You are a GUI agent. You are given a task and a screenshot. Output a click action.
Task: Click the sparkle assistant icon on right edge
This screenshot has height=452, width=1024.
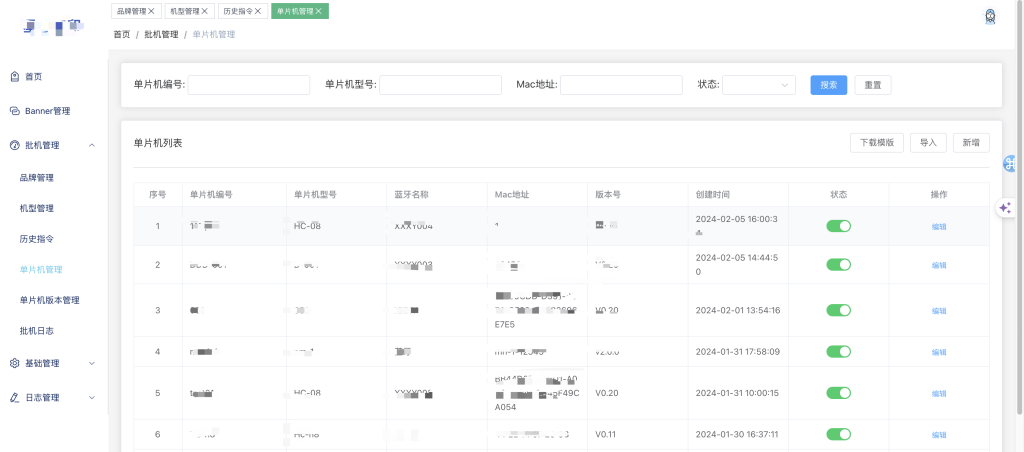[1006, 207]
